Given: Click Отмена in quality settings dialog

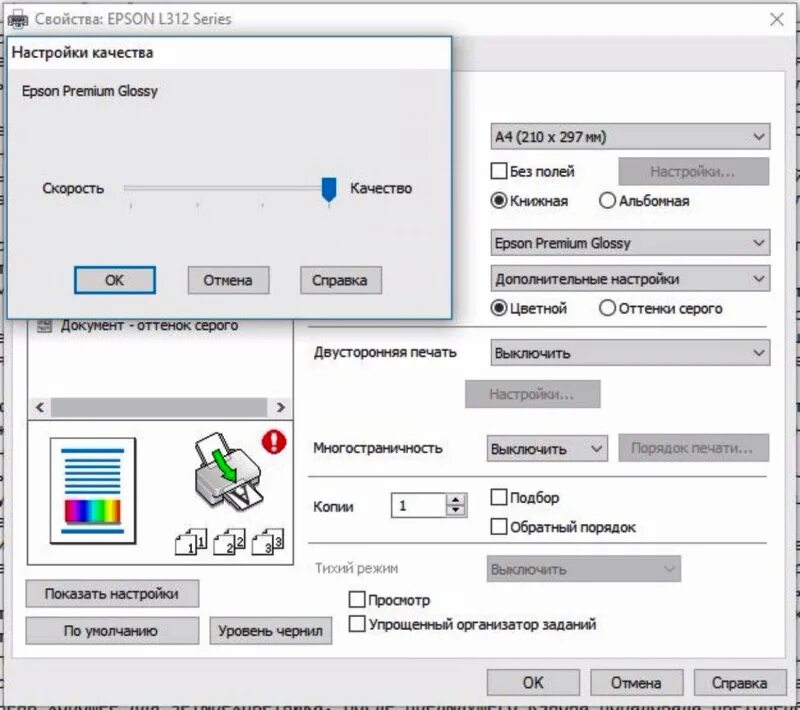Looking at the screenshot, I should point(228,280).
